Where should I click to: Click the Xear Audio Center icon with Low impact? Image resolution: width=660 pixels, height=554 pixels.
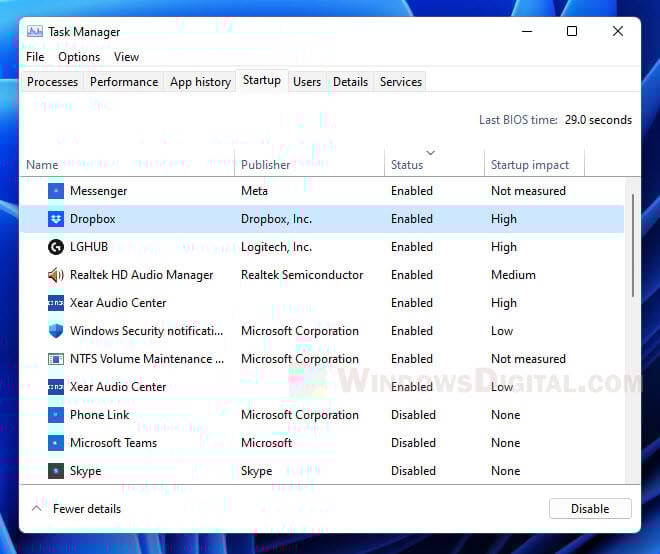pos(56,387)
